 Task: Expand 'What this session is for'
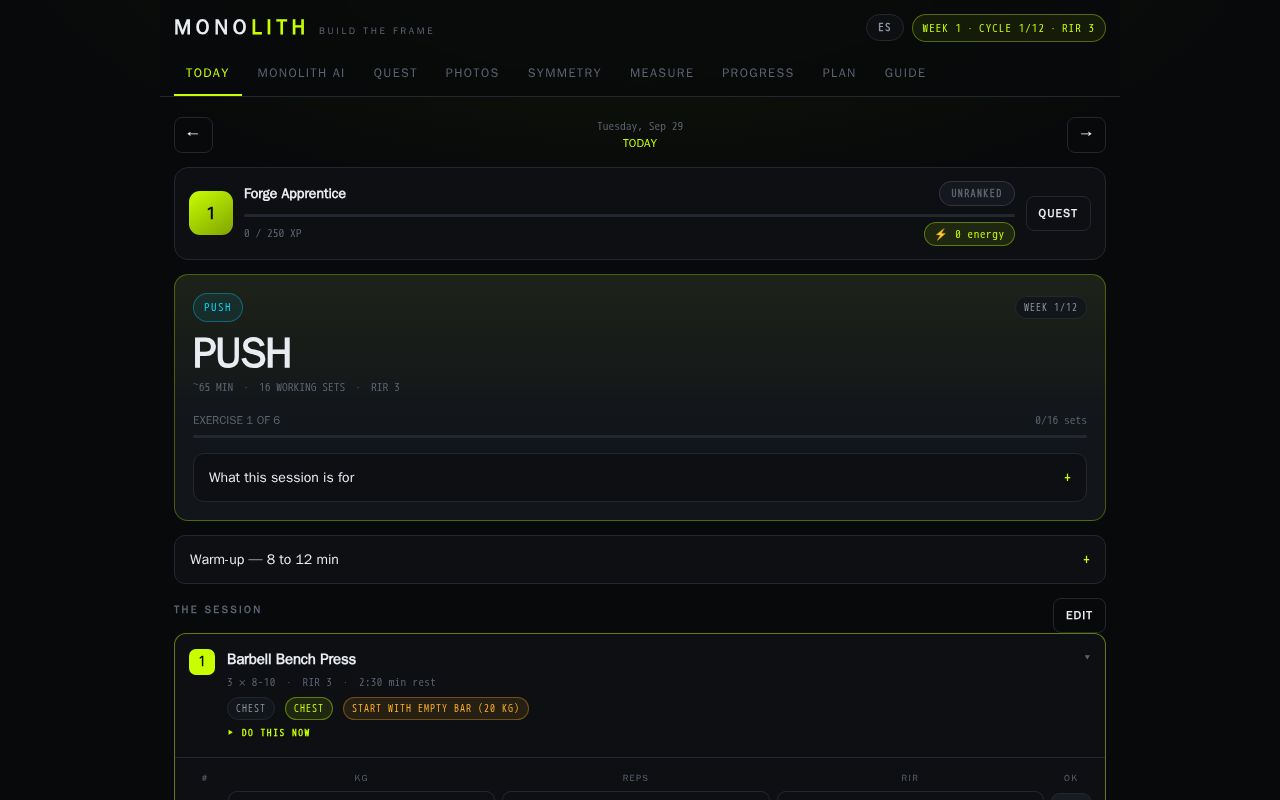pyautogui.click(x=640, y=477)
